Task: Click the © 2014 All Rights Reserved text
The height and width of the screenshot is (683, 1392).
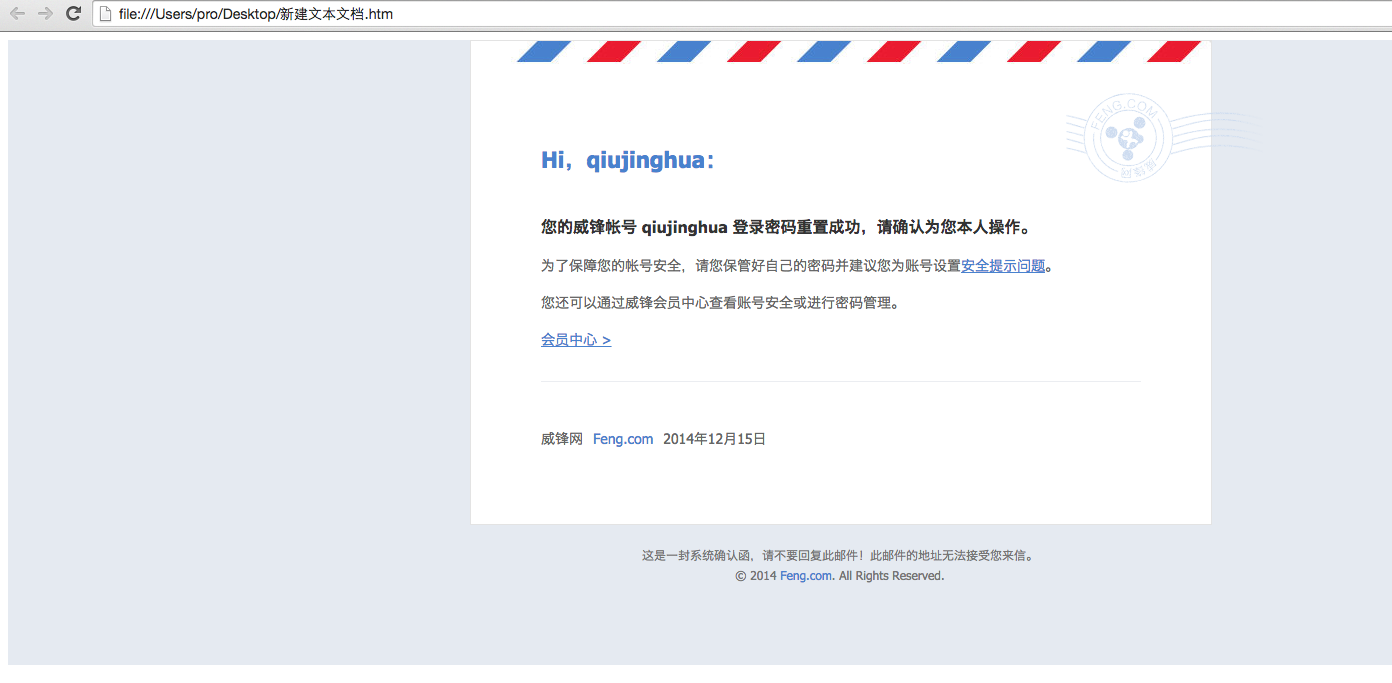Action: [840, 576]
